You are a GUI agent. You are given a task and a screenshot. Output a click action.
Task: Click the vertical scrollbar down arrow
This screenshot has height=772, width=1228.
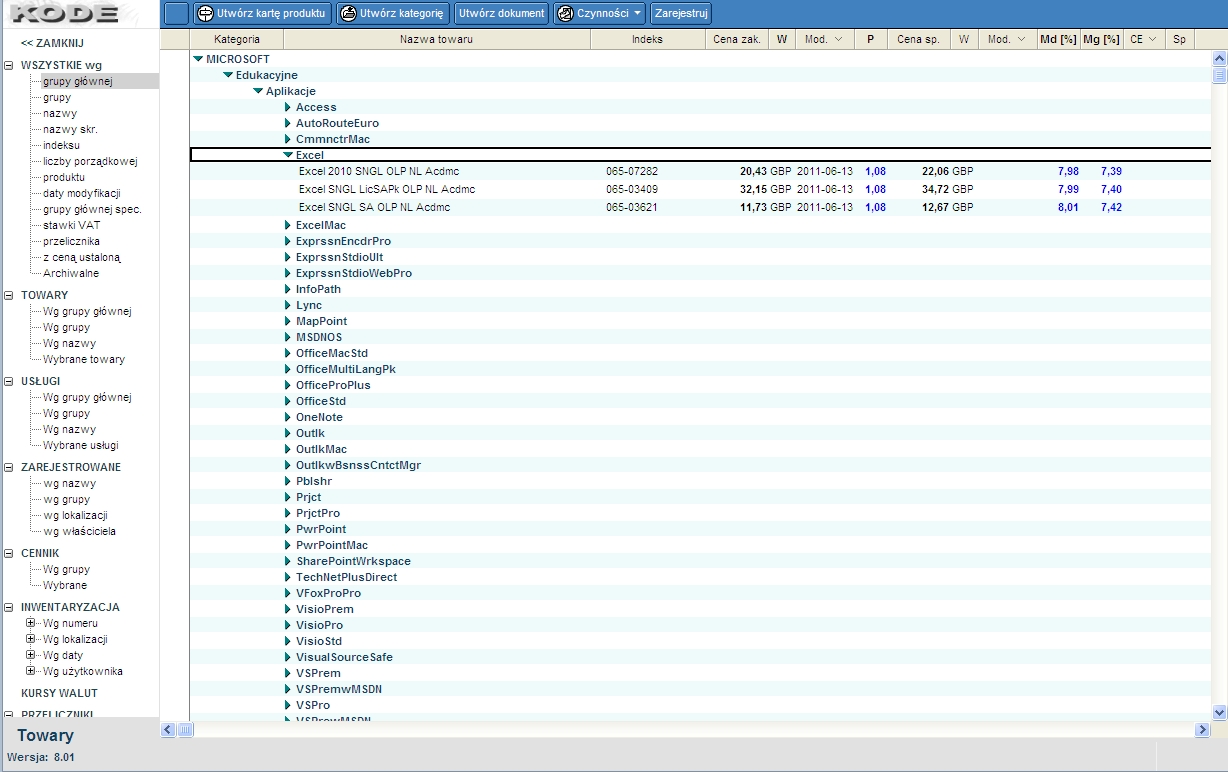coord(1219,713)
